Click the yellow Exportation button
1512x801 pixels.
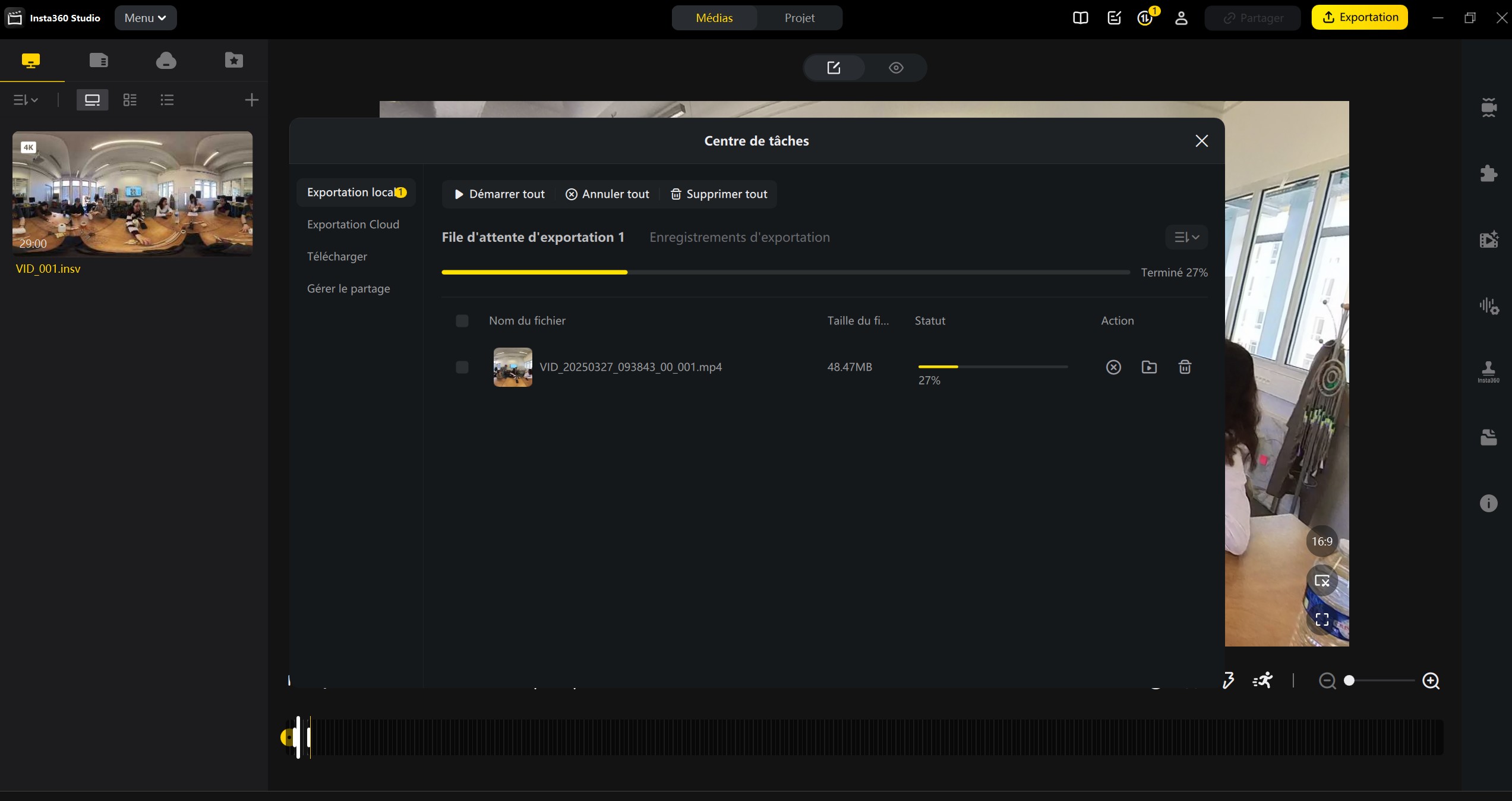coord(1359,17)
